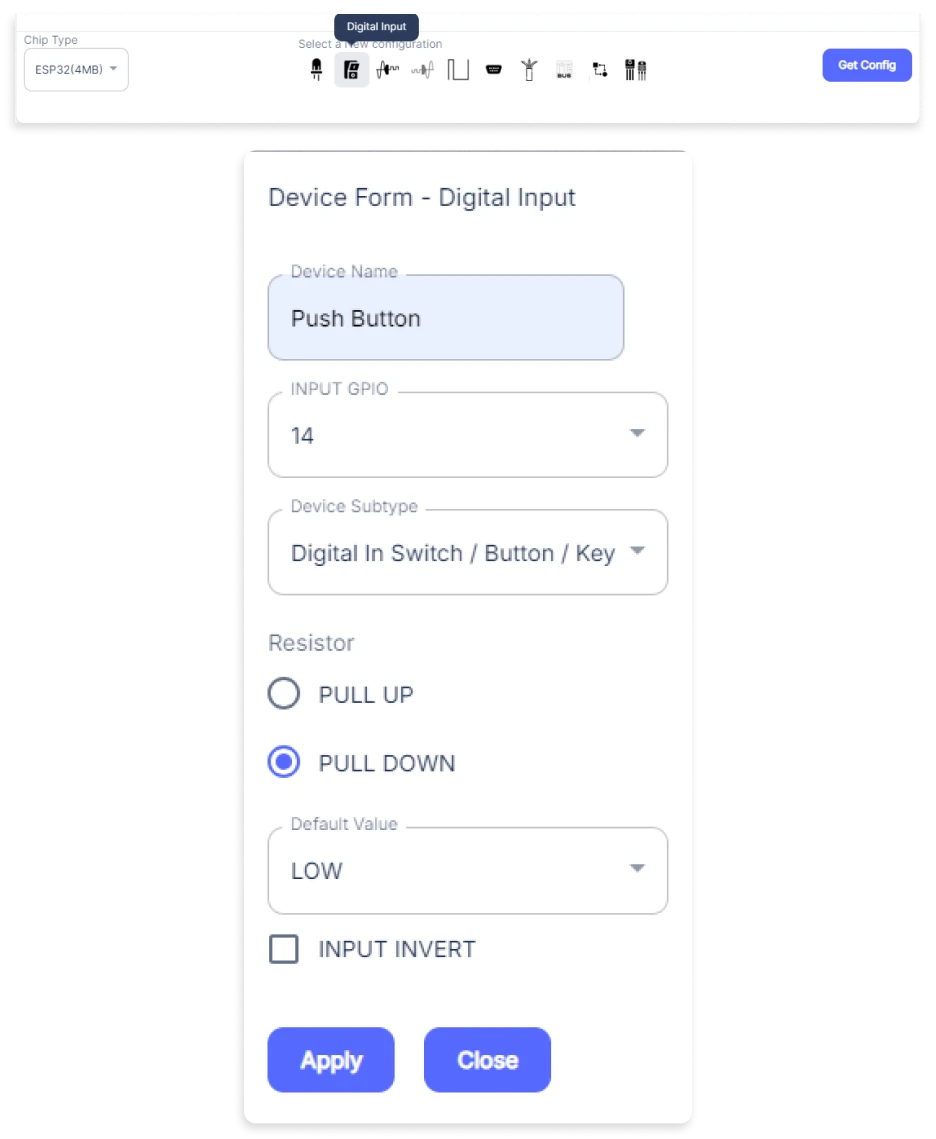Expand the Default Value dropdown

coord(467,870)
